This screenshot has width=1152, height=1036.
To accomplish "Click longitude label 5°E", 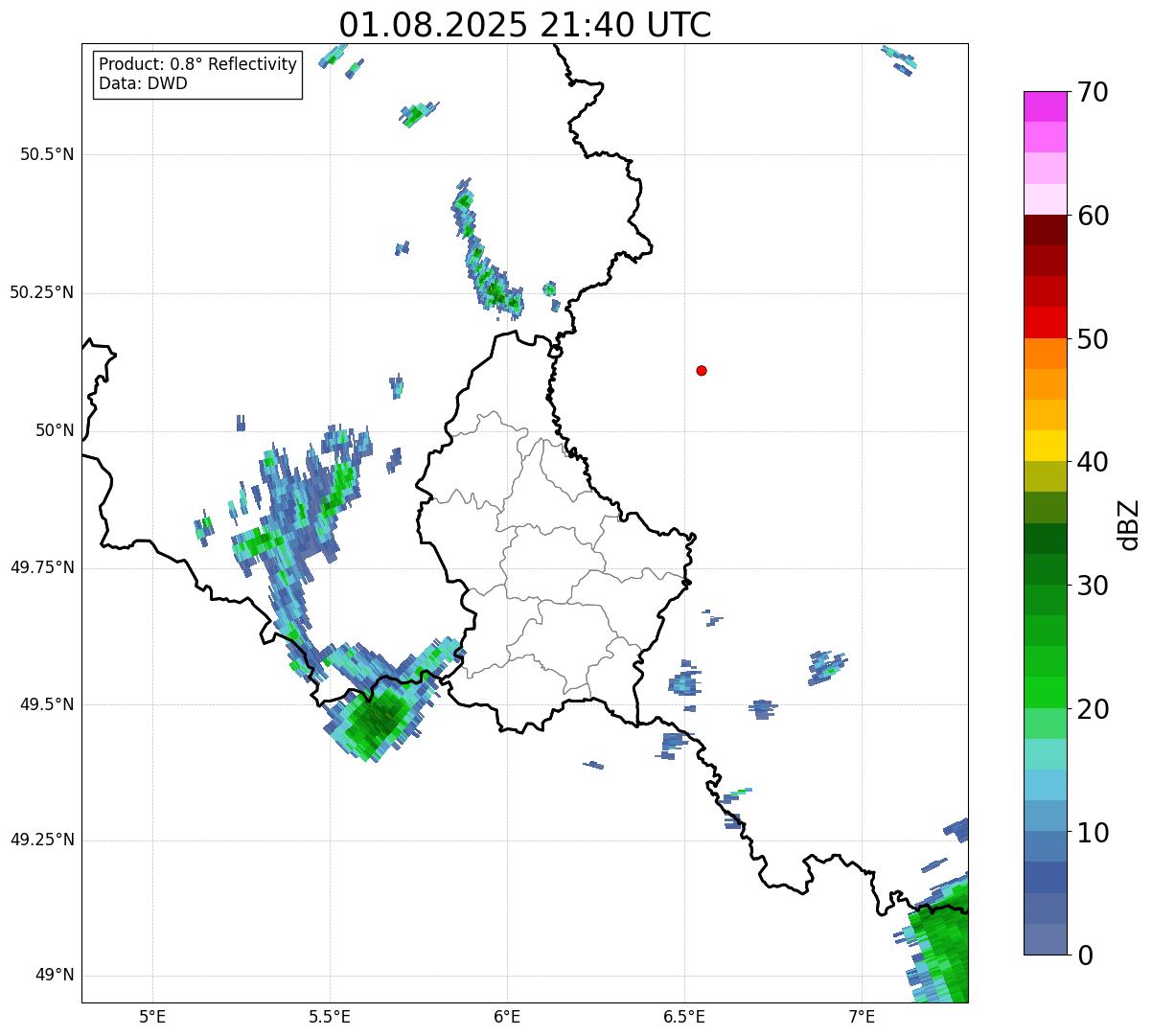I will [x=152, y=1016].
